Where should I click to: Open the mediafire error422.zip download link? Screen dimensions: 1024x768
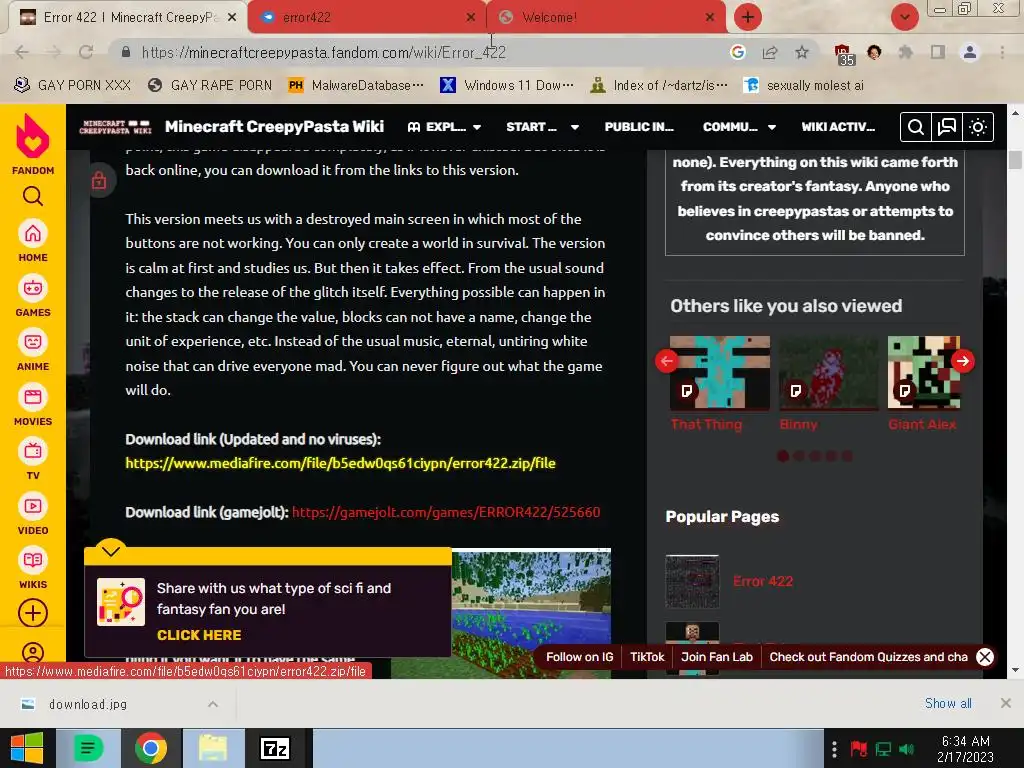(340, 463)
